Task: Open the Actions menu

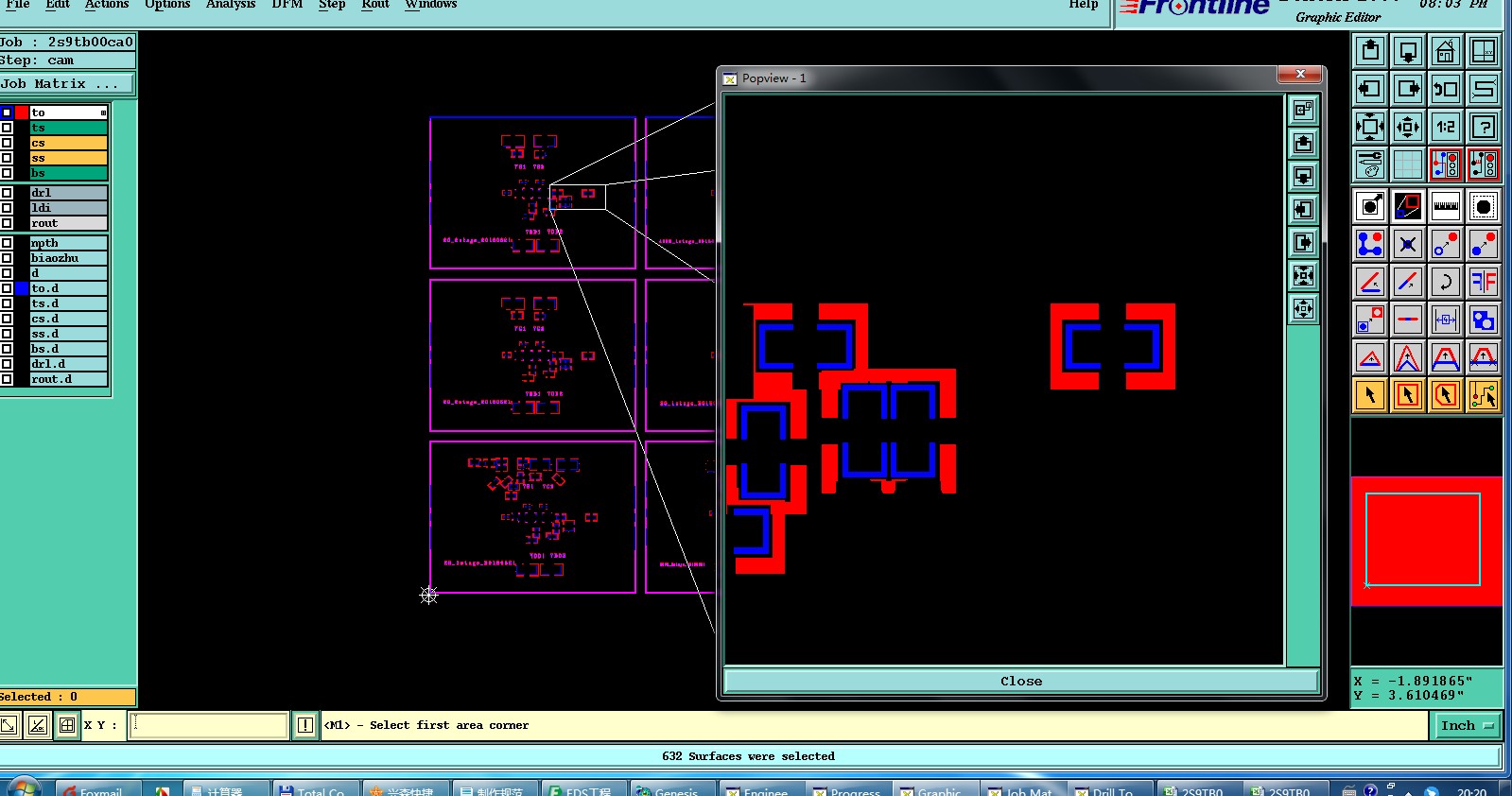Action: 107,5
